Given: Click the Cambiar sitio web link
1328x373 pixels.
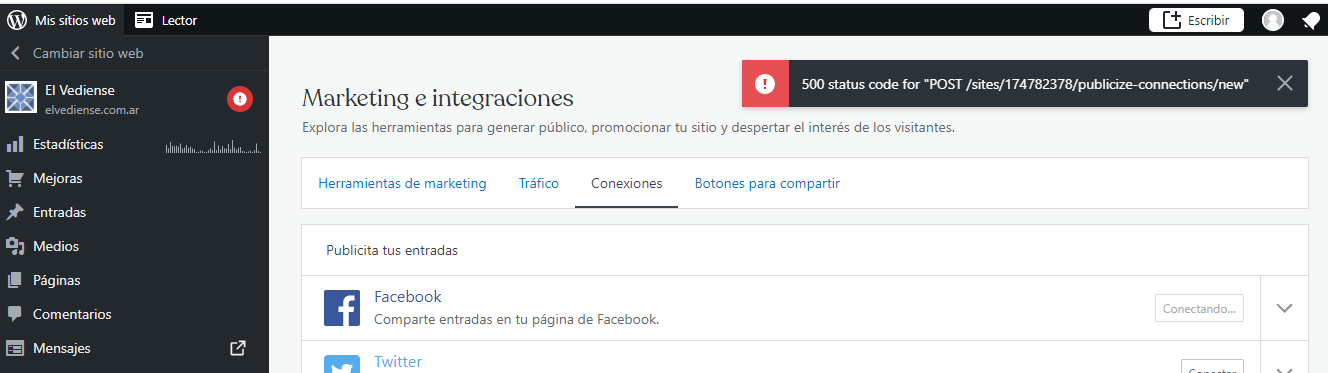Looking at the screenshot, I should [88, 54].
